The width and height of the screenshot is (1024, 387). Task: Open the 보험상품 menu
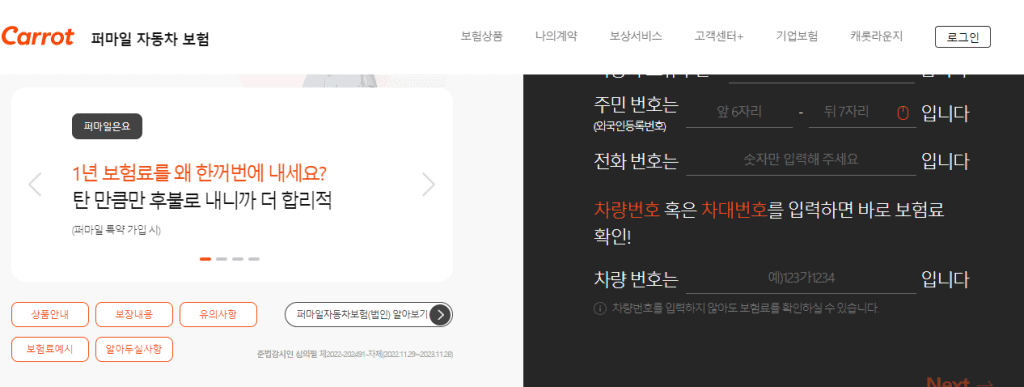(482, 37)
